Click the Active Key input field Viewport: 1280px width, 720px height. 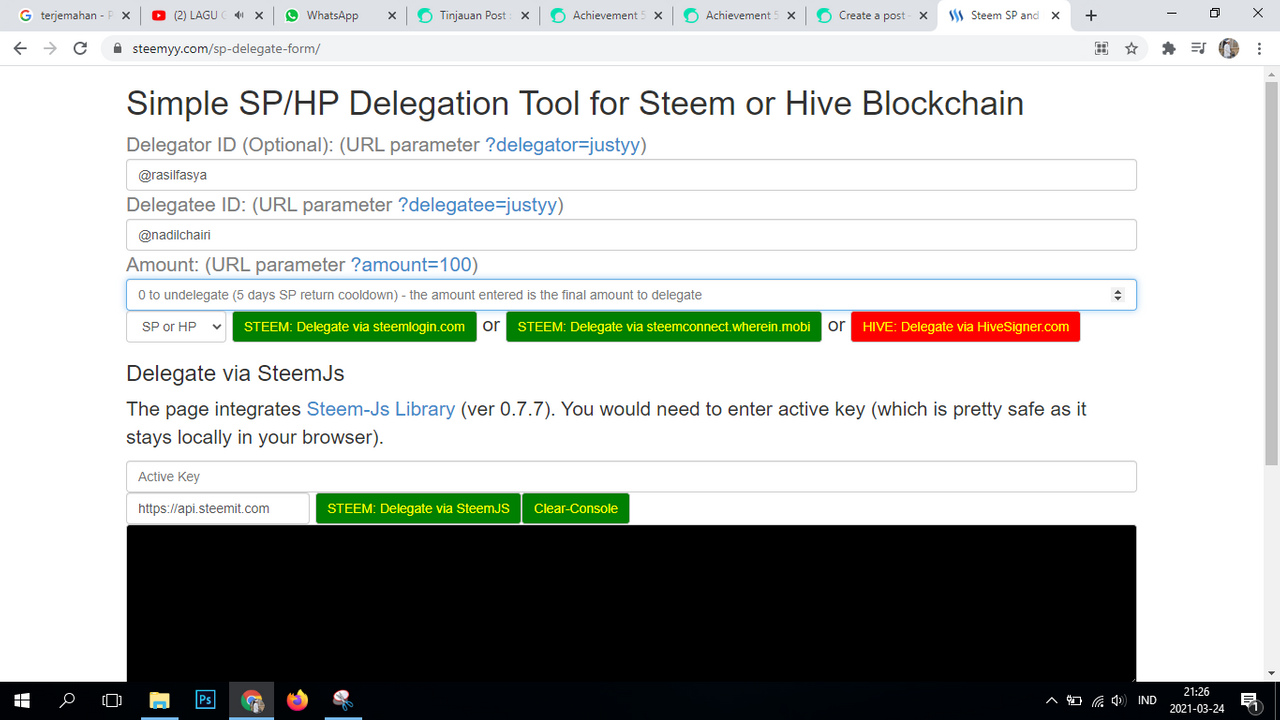pyautogui.click(x=631, y=477)
